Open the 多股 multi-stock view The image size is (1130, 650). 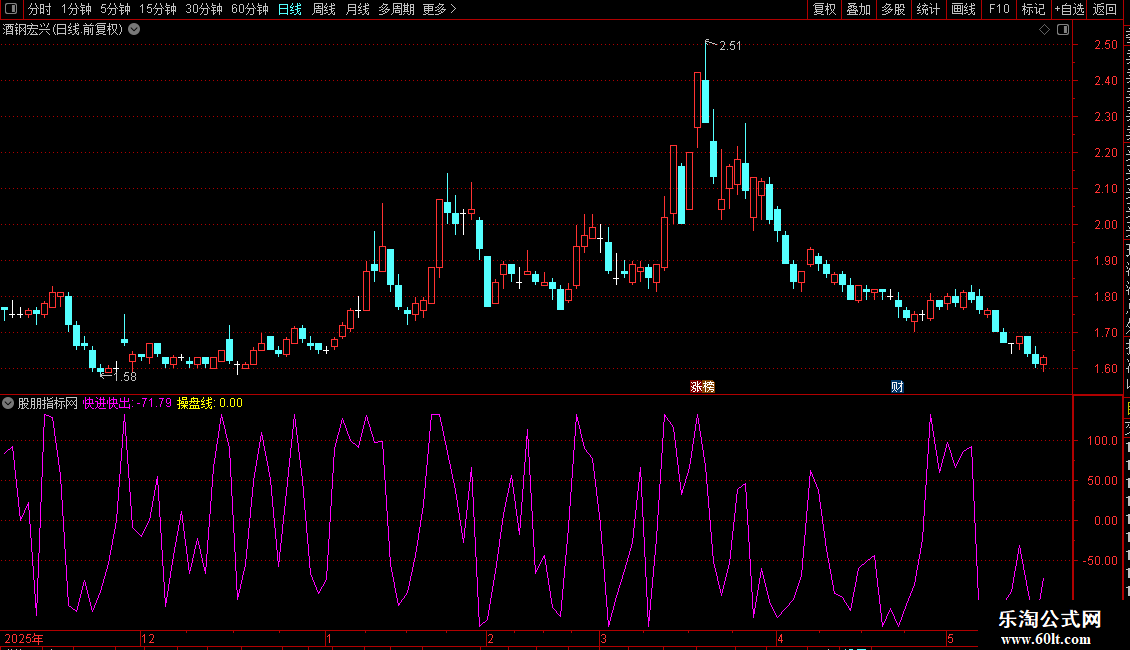click(893, 9)
